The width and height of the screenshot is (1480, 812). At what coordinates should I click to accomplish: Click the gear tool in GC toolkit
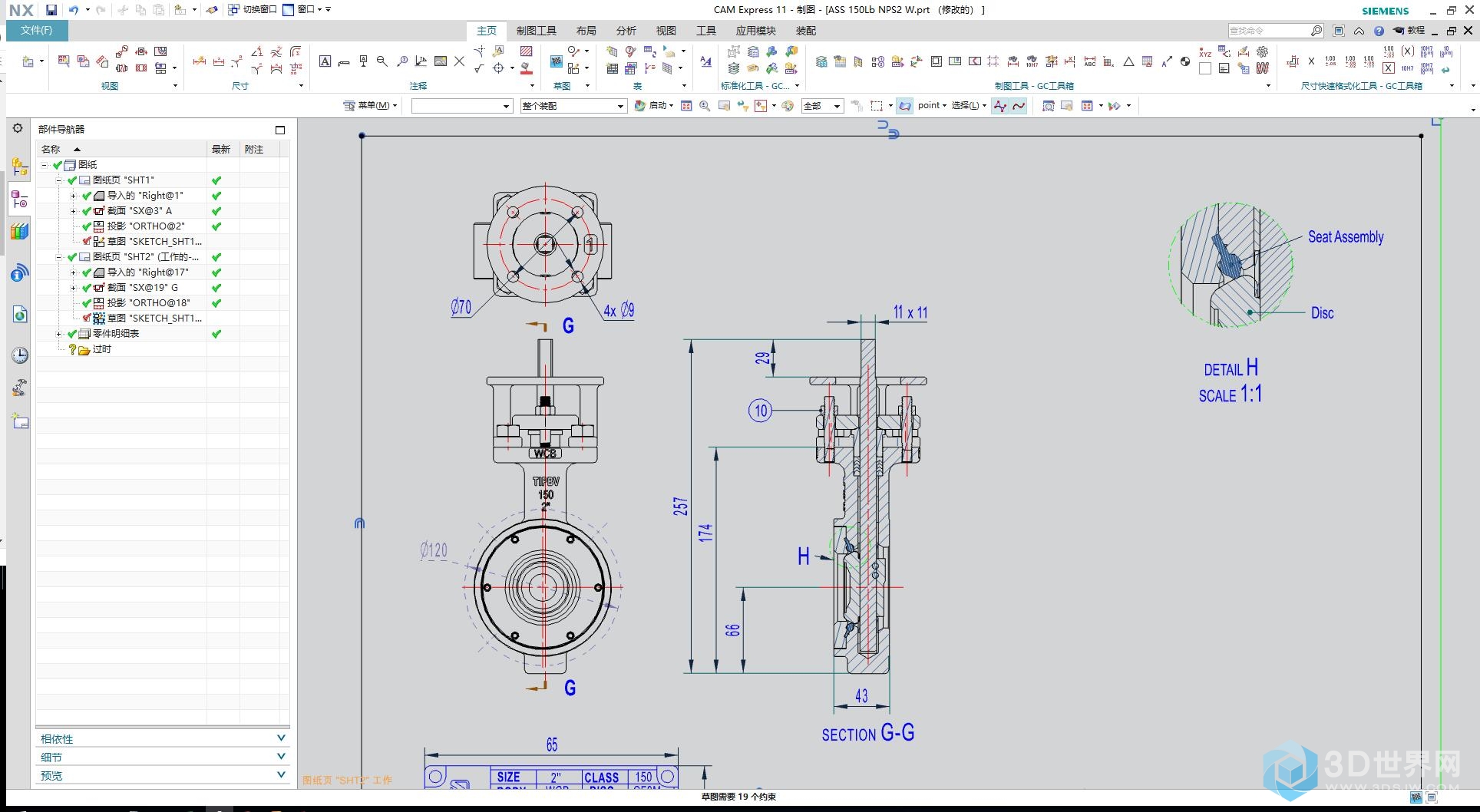coord(1263,52)
